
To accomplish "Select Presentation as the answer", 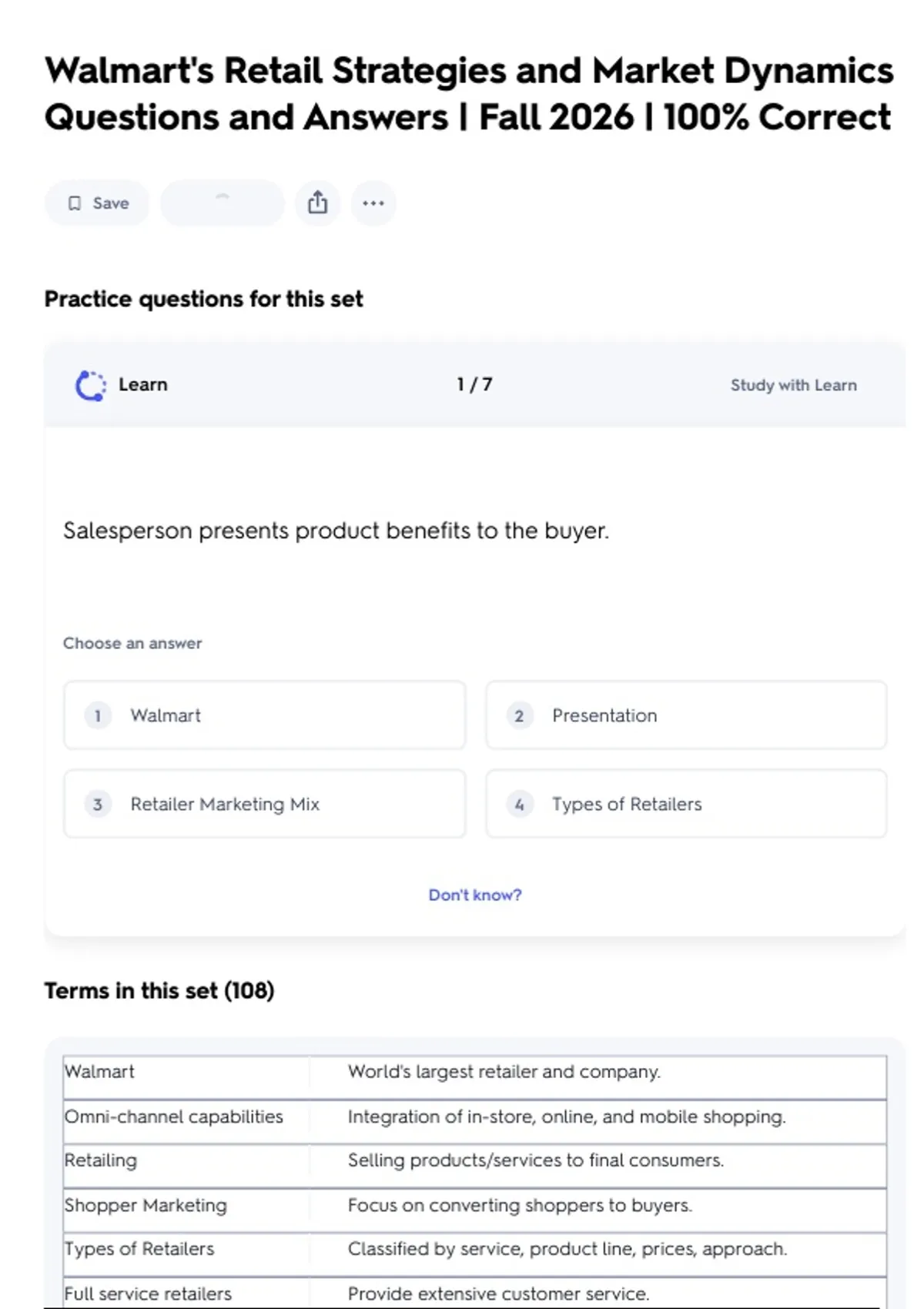I will click(x=686, y=715).
